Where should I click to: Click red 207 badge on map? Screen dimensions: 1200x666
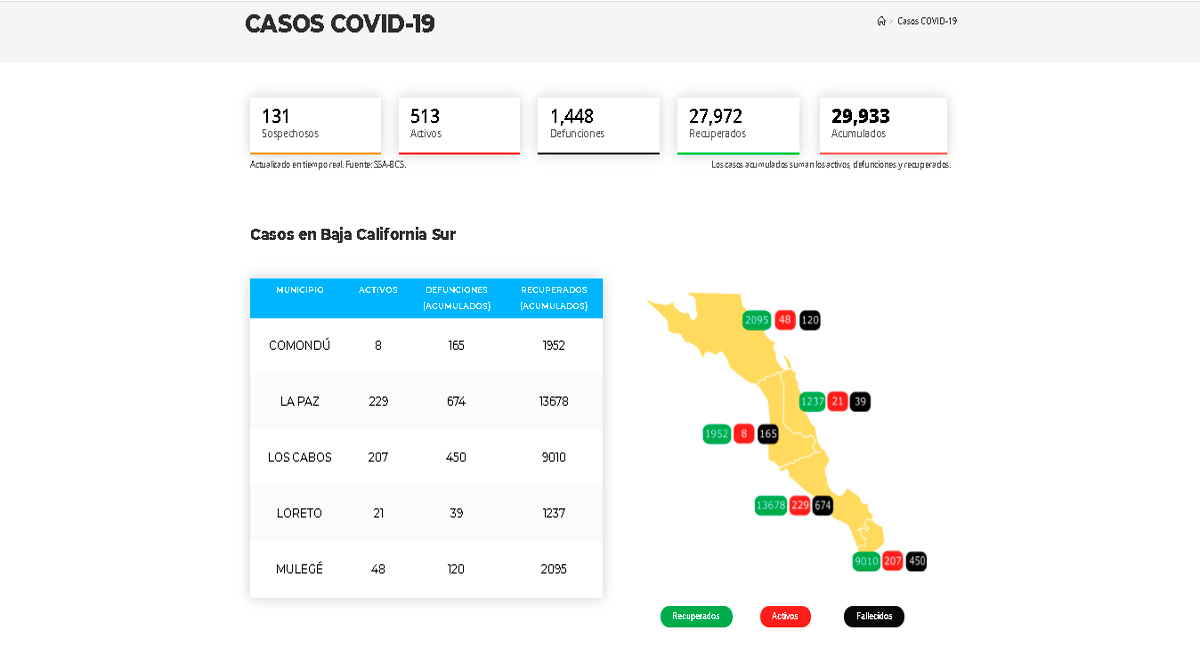click(893, 562)
